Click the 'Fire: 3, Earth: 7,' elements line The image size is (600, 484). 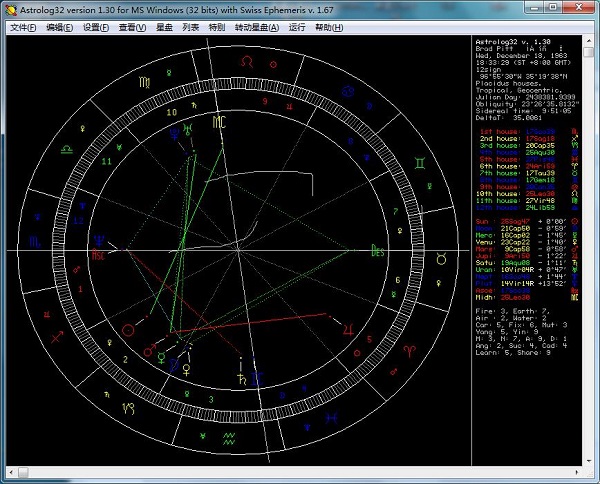[513, 311]
